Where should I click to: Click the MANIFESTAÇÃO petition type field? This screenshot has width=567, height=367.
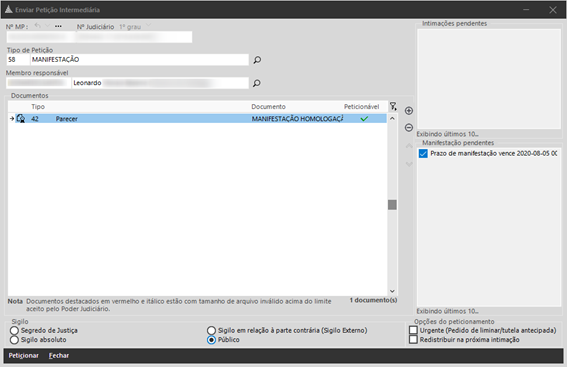click(139, 60)
